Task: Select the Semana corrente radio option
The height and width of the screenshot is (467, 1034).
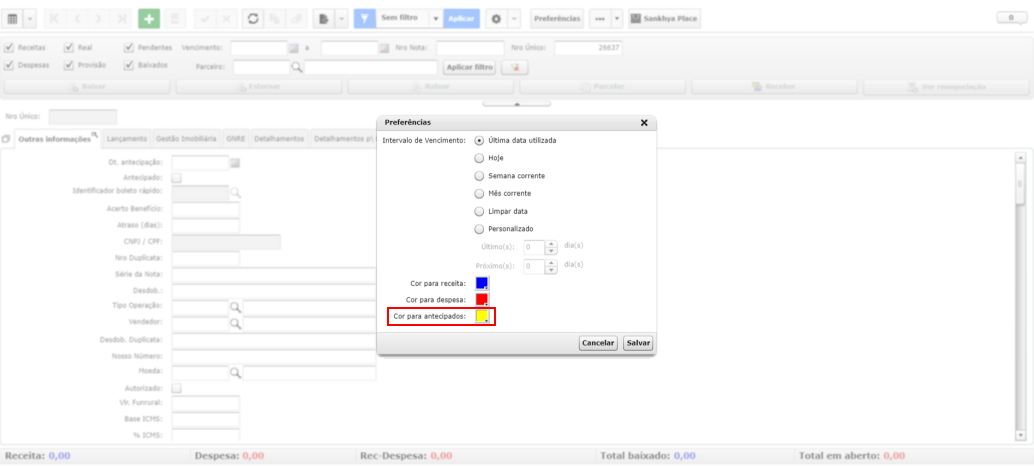Action: [479, 176]
